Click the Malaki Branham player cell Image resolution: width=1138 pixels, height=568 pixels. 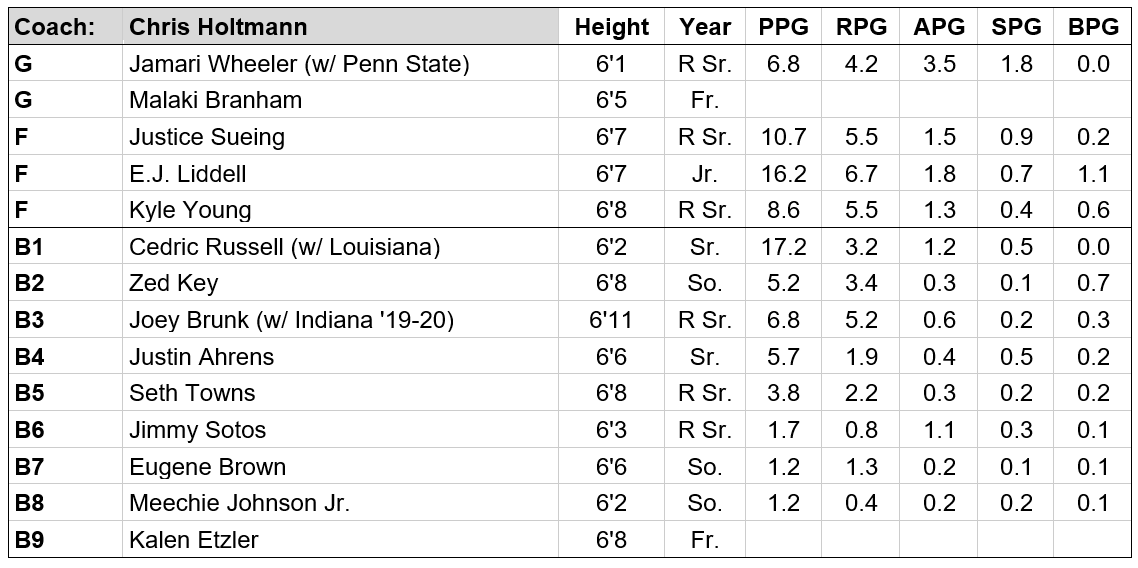click(x=340, y=99)
